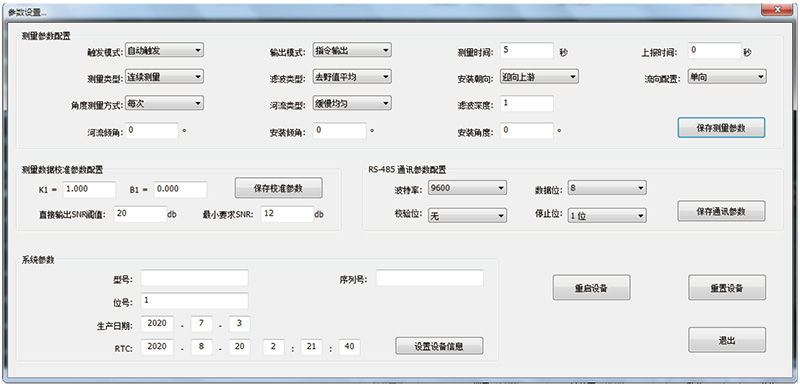Expand the 波特率 9600 dropdown
This screenshot has height=386, width=800.
pos(467,188)
